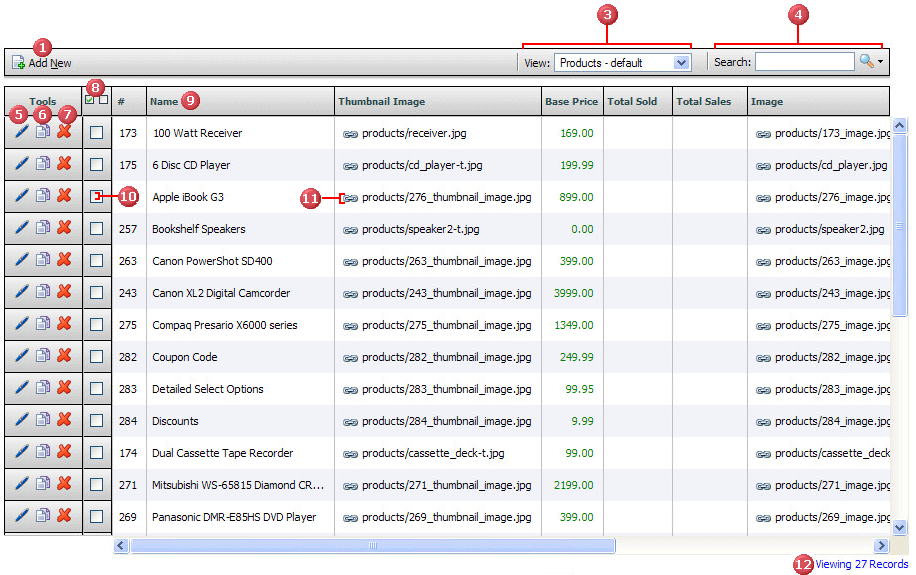
Task: Edit the Canon PowerShot SD400 row
Action: pos(21,260)
